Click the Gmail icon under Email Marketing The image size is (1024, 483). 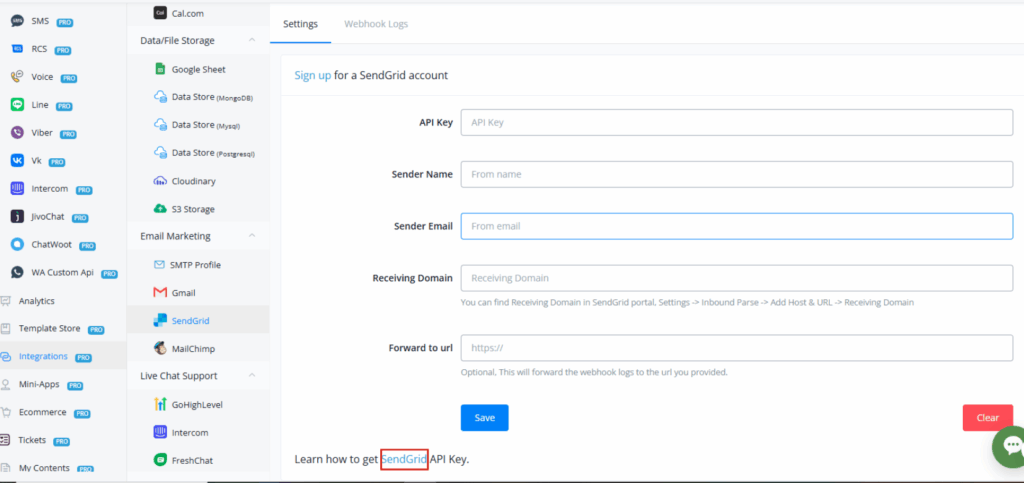coord(160,293)
